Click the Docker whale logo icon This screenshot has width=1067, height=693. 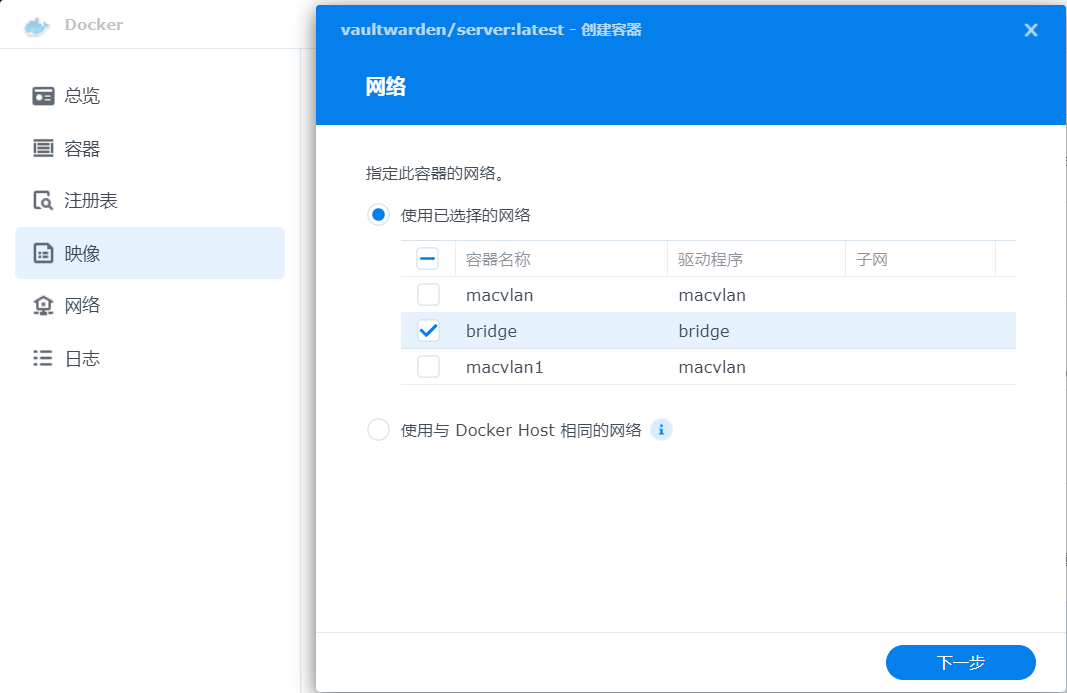36,26
